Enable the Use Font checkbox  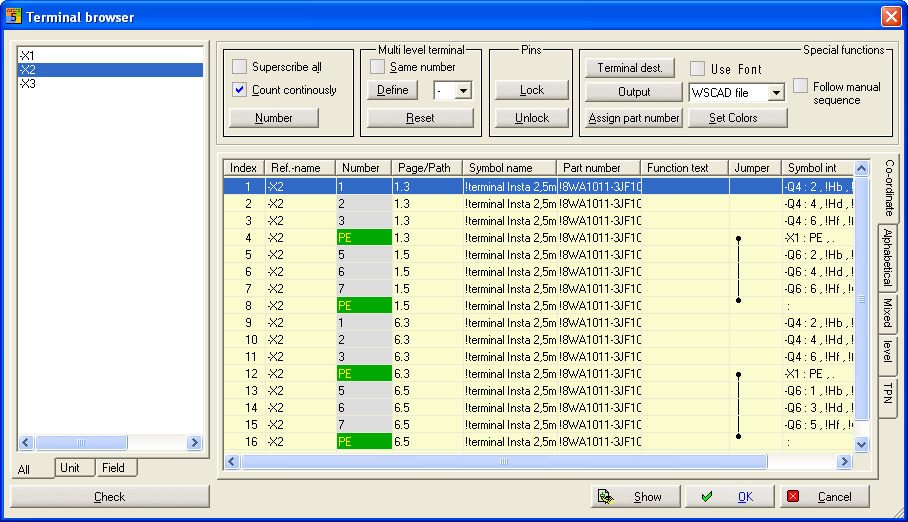coord(697,68)
